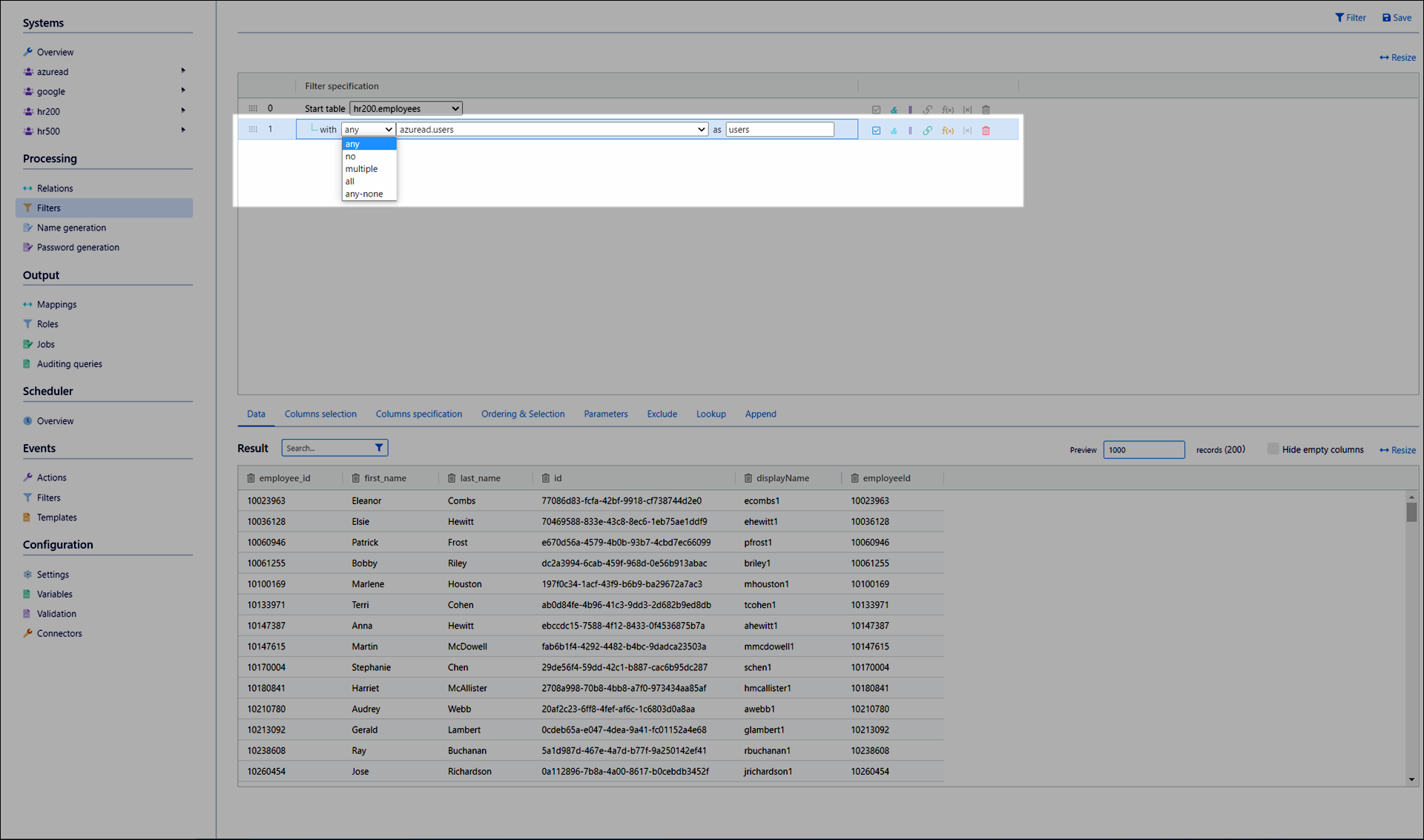Click the Preview records input field

[x=1143, y=450]
